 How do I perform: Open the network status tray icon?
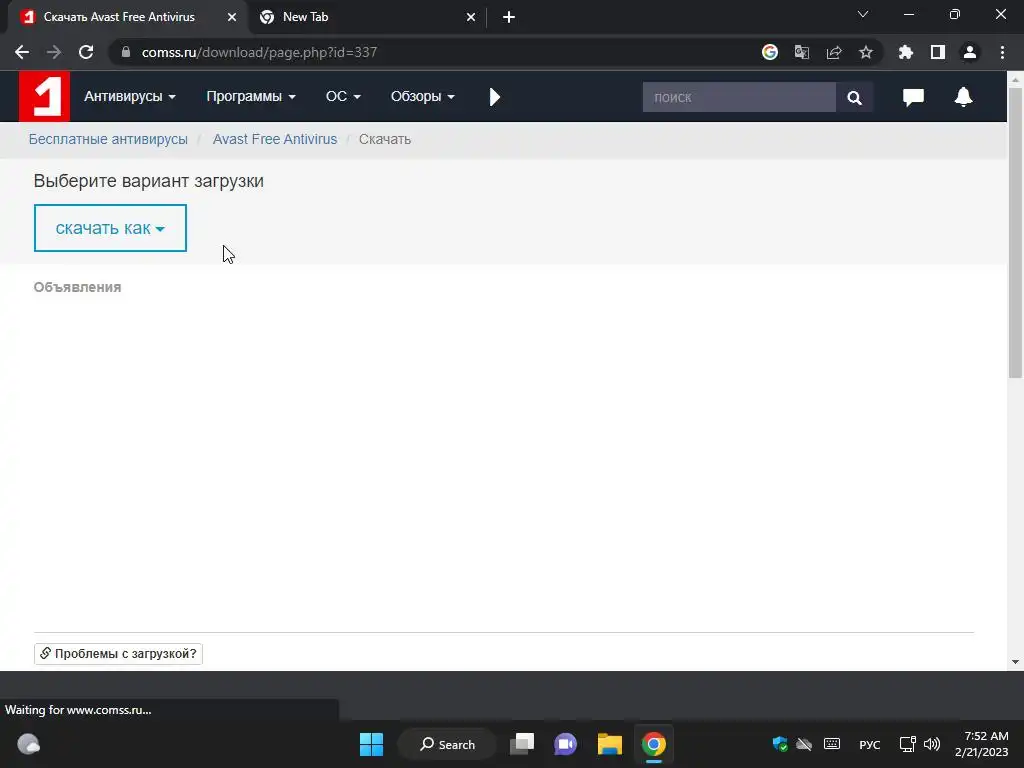(x=907, y=744)
